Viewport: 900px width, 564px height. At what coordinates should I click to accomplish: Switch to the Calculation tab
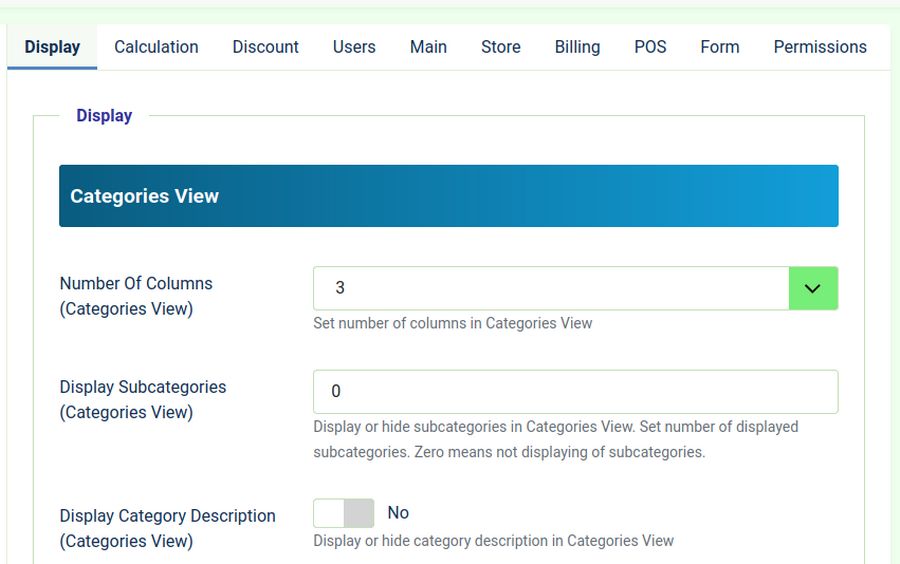(x=156, y=47)
